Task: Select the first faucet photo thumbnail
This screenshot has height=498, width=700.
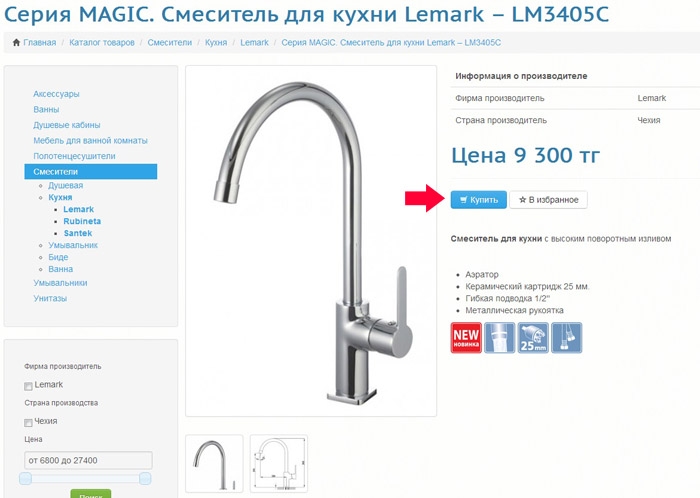Action: pyautogui.click(x=214, y=464)
